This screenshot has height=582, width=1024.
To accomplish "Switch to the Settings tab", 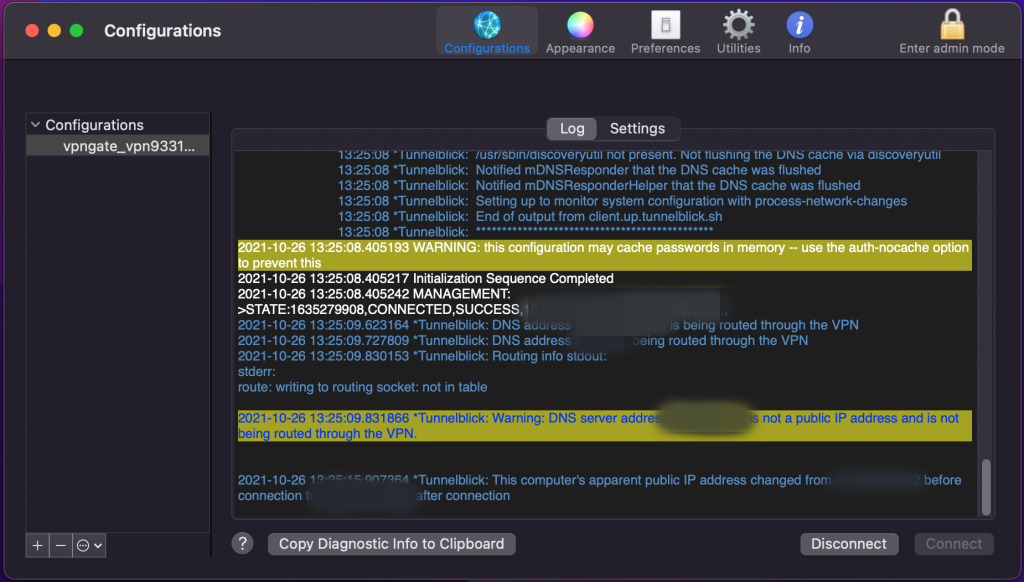I will (x=637, y=129).
